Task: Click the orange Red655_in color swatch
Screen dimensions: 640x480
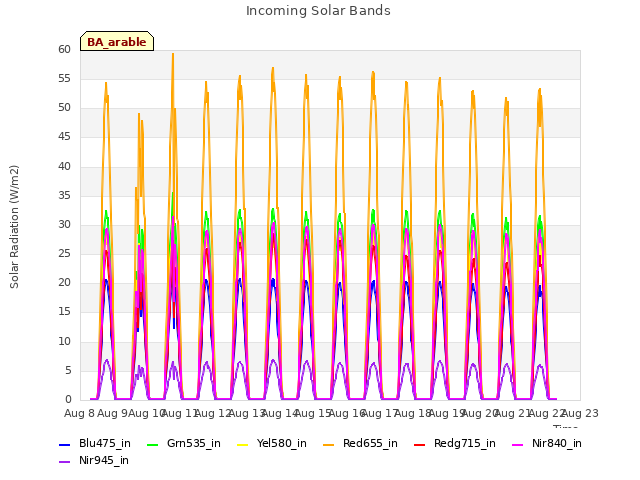Action: point(328,444)
